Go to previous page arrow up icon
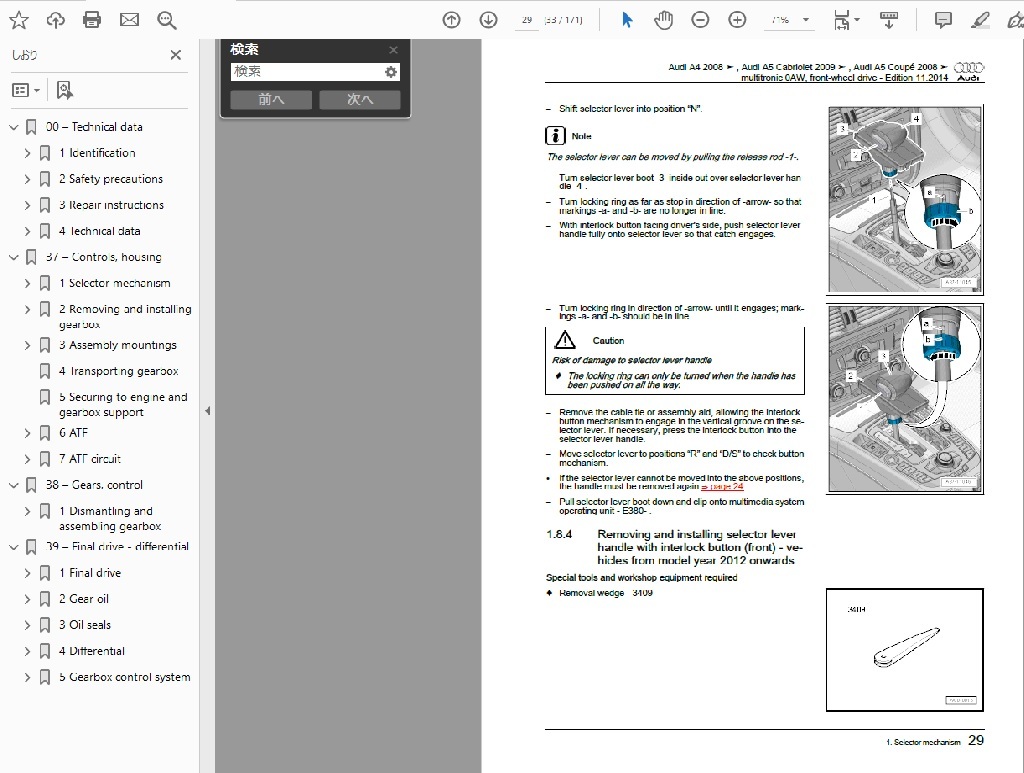 (x=451, y=20)
